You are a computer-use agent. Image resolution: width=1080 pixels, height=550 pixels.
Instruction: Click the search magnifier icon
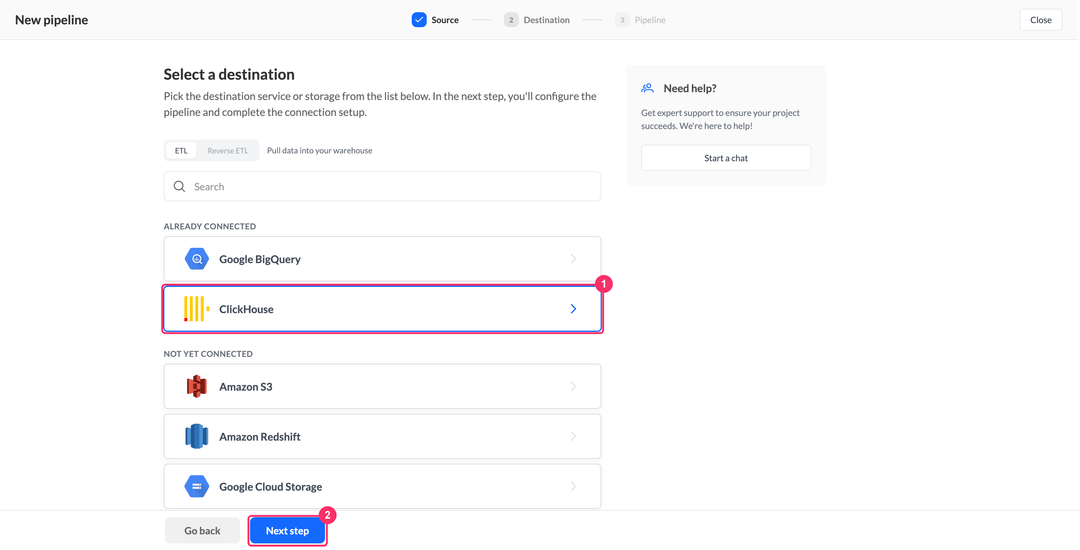180,187
